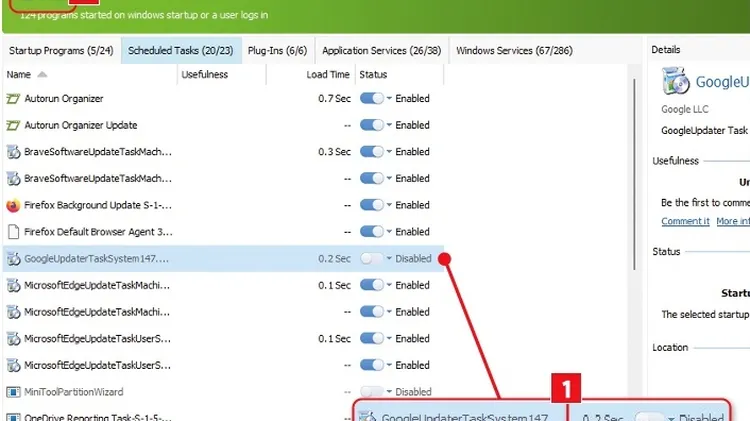
Task: Click the Comment it link
Action: point(685,221)
